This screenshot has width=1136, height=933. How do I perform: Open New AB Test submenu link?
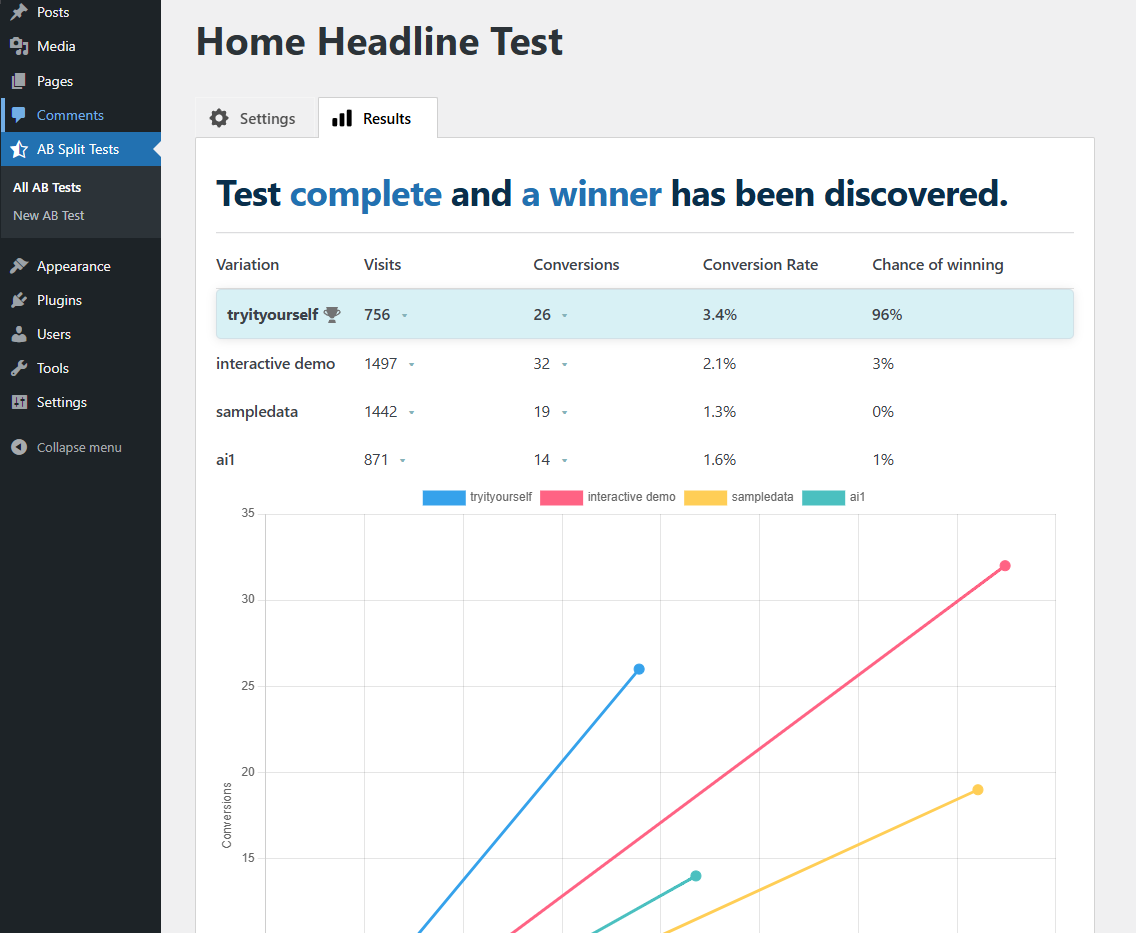point(49,215)
